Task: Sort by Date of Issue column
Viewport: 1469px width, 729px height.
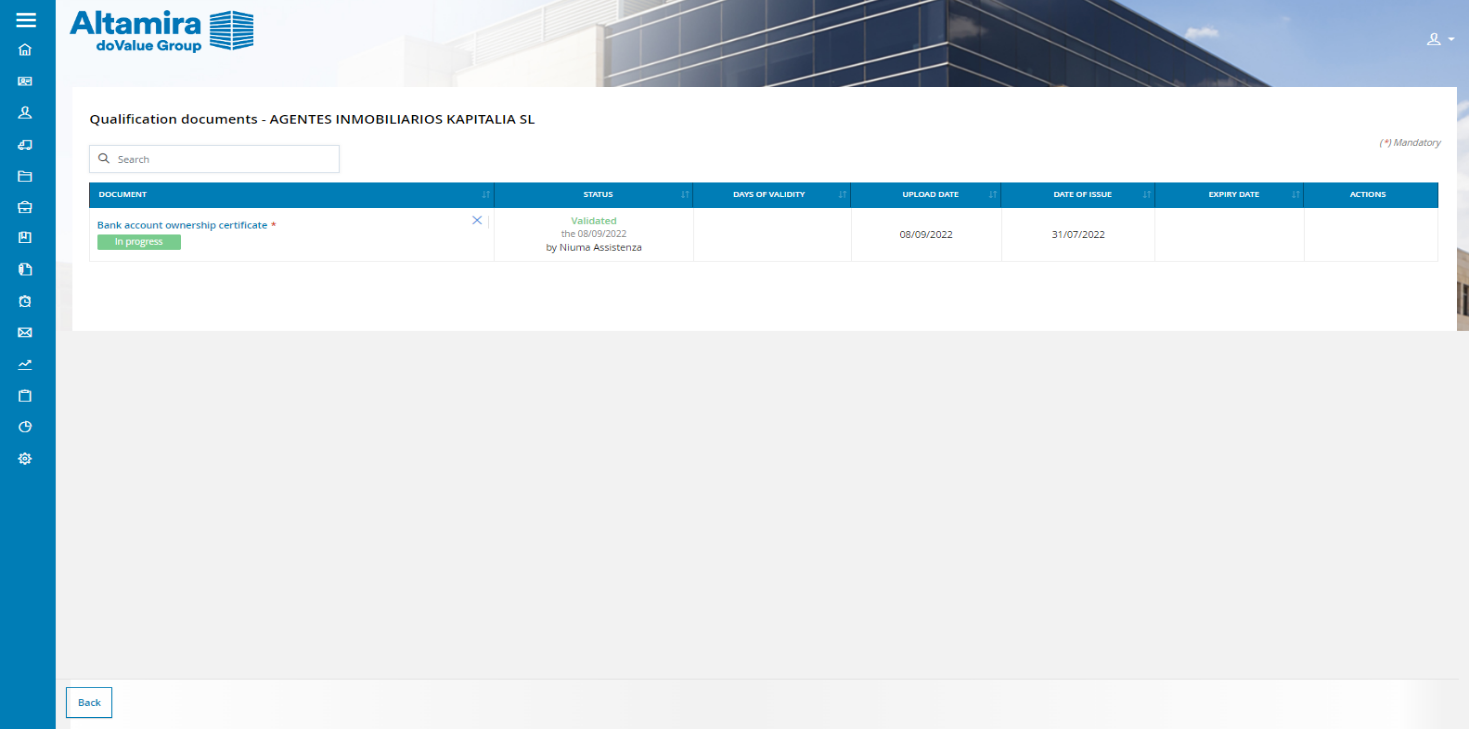Action: click(x=1078, y=195)
